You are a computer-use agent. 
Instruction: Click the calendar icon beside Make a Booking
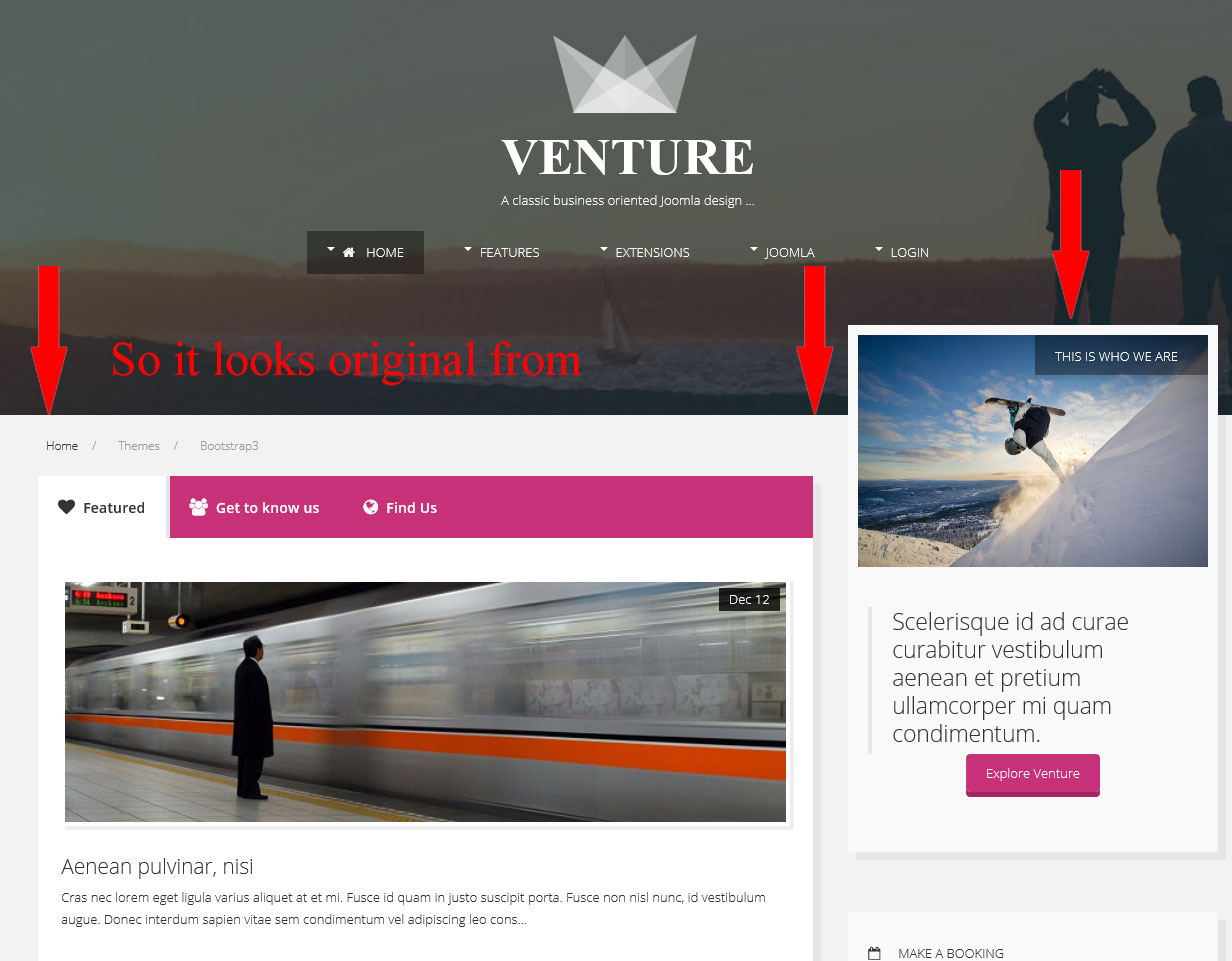pos(874,954)
